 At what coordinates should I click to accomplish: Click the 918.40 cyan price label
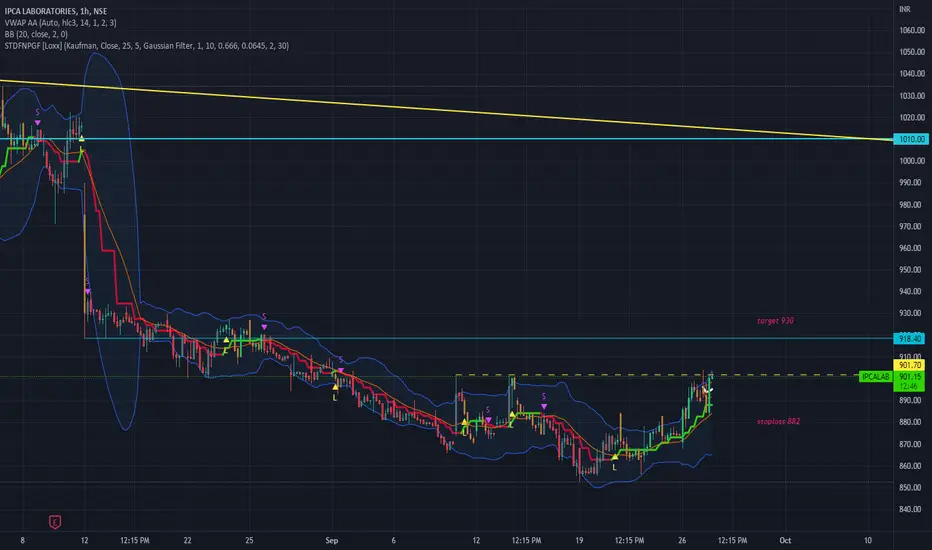(909, 338)
